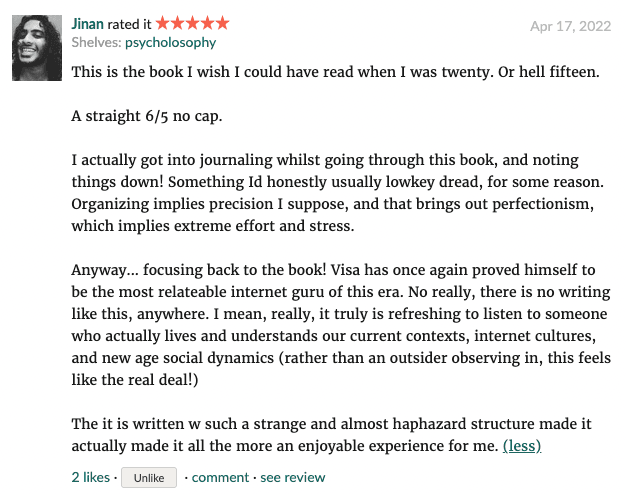The height and width of the screenshot is (494, 626).
Task: Click the second rating star
Action: [x=178, y=22]
